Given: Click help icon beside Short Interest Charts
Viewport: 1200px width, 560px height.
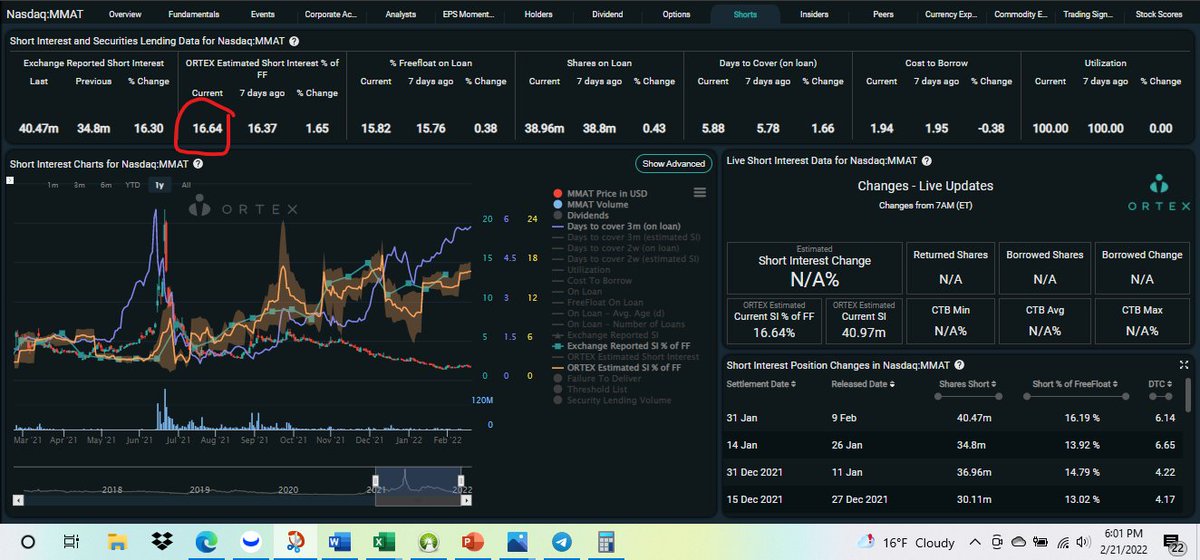Looking at the screenshot, I should tap(197, 163).
